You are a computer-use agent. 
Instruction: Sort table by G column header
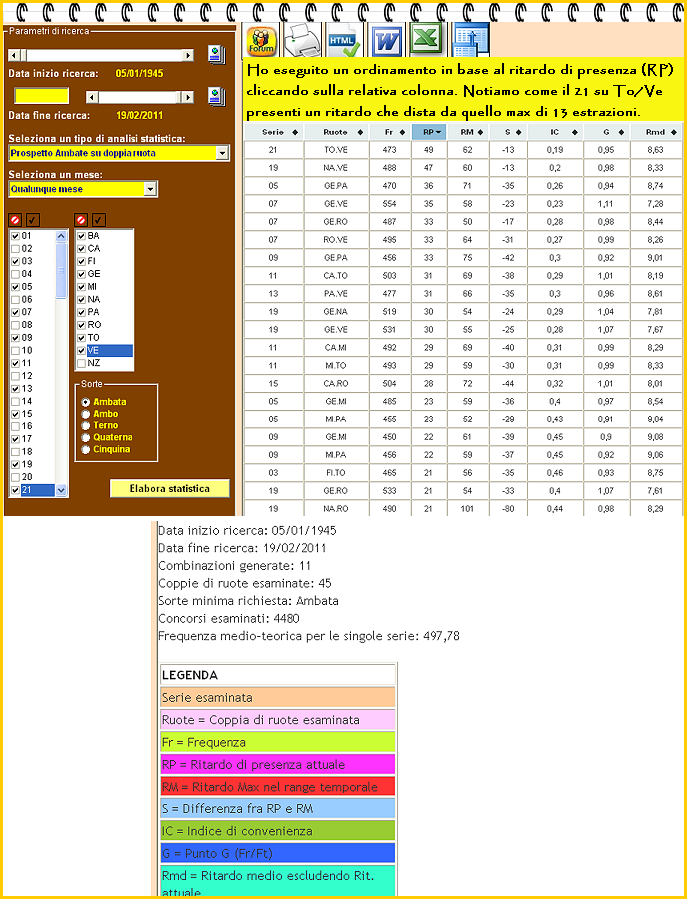(x=607, y=132)
